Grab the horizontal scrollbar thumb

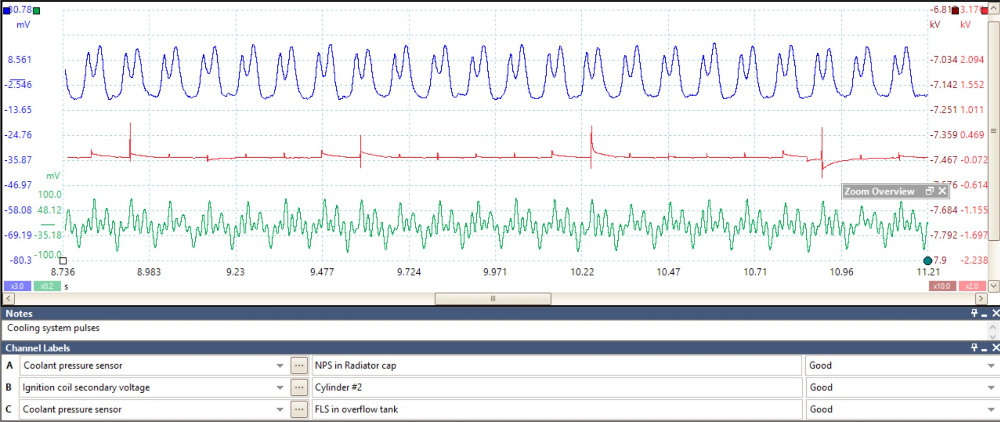tap(492, 298)
